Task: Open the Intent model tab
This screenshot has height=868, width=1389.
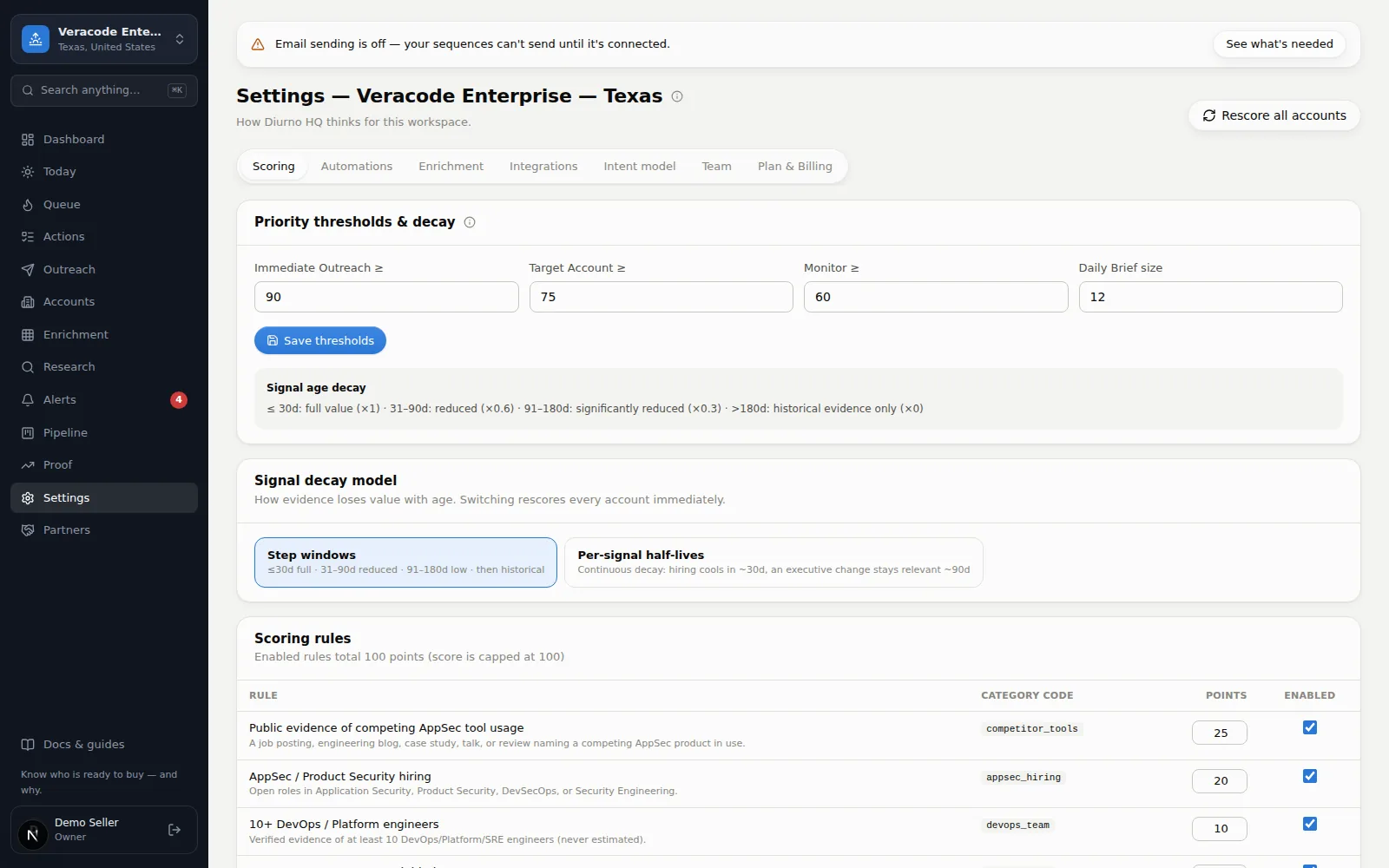Action: point(640,167)
